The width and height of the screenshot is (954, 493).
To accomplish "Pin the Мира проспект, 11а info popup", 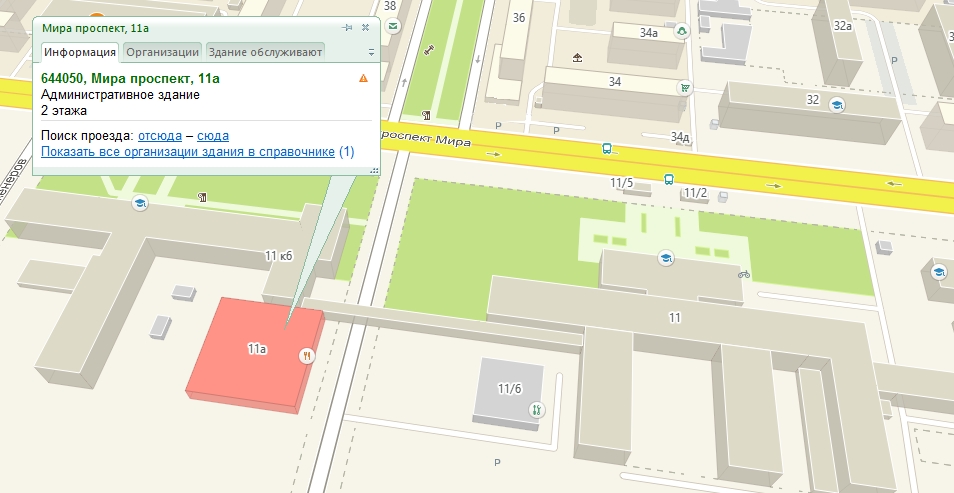I will click(x=347, y=28).
